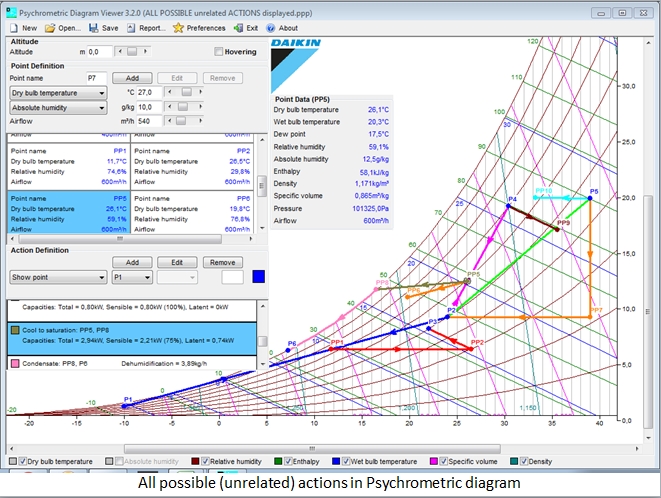Click Remove button in Action Definition
This screenshot has height=498, width=661.
click(x=222, y=262)
